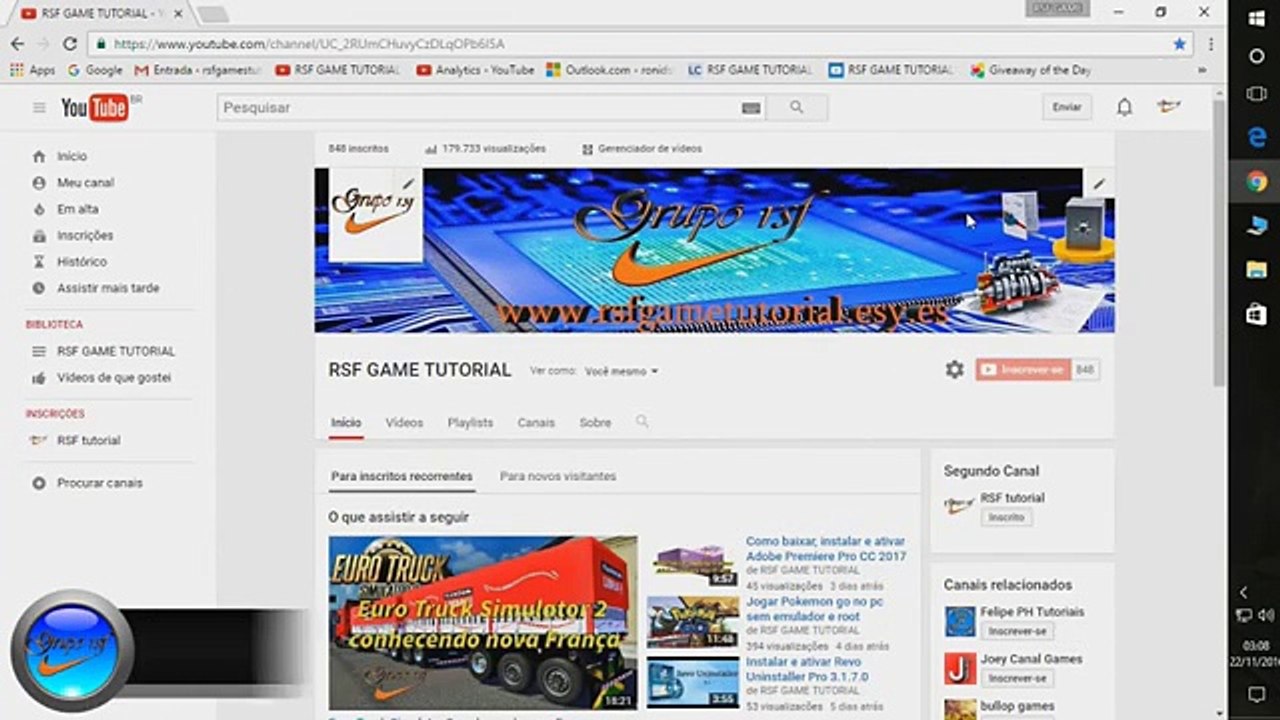Image resolution: width=1280 pixels, height=720 pixels.
Task: Switch to the Vídeos tab
Action: (x=404, y=423)
